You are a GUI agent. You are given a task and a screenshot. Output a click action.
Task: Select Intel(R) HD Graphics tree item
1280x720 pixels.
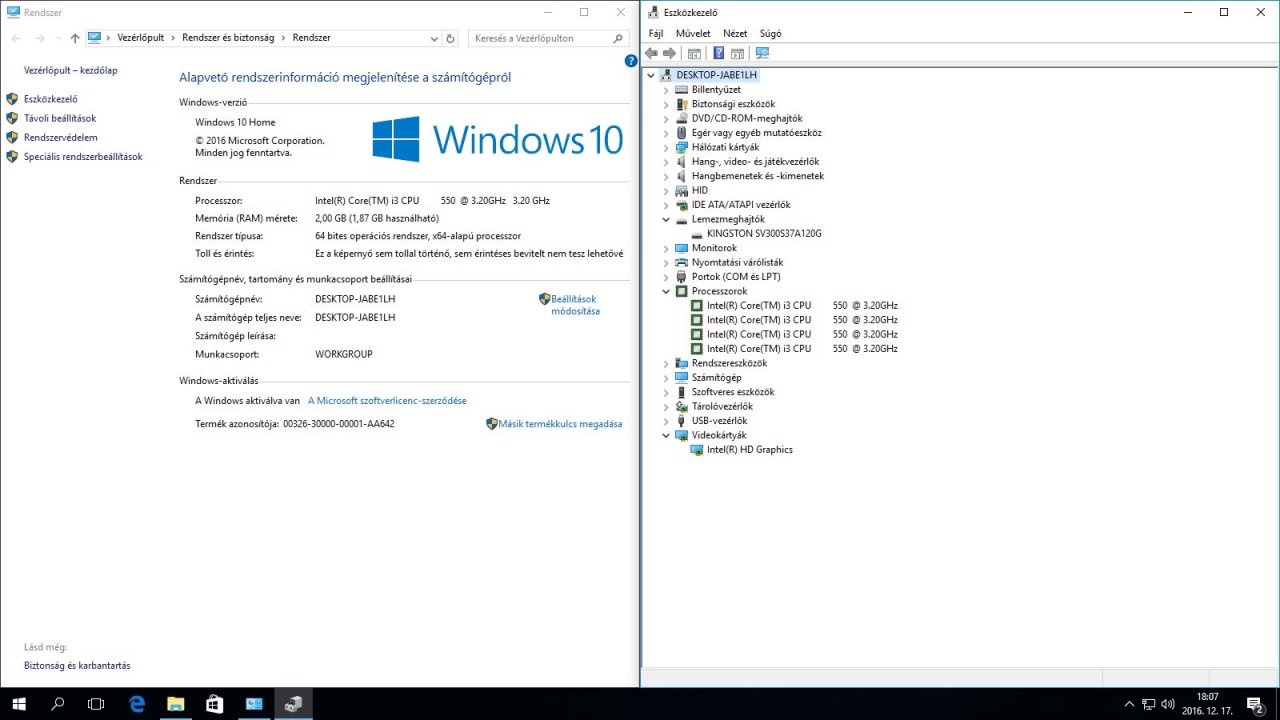[x=750, y=450]
